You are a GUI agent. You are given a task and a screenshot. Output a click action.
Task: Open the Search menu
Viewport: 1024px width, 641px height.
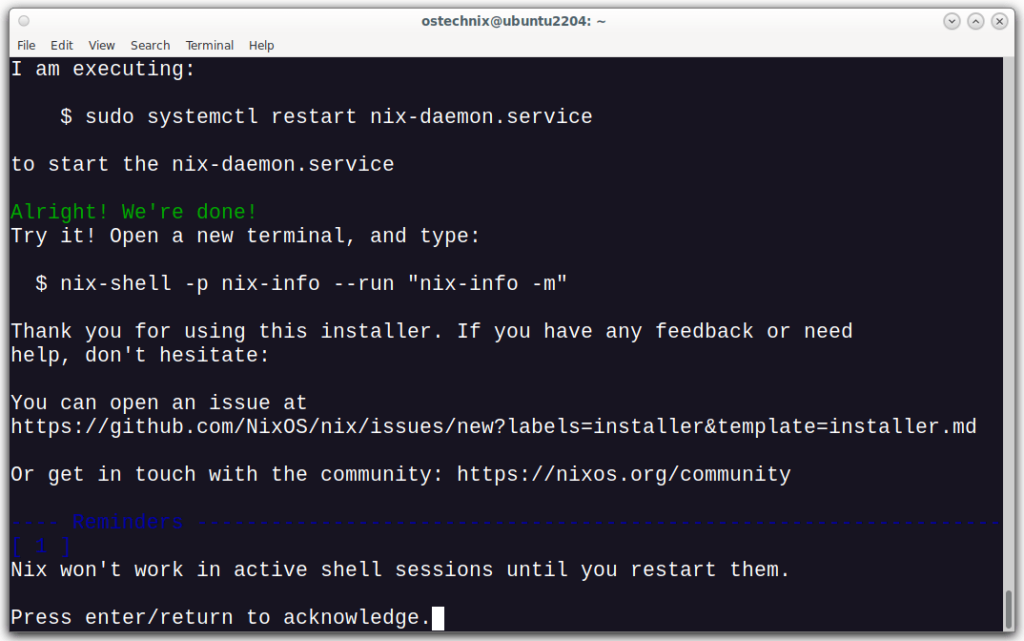(x=150, y=45)
